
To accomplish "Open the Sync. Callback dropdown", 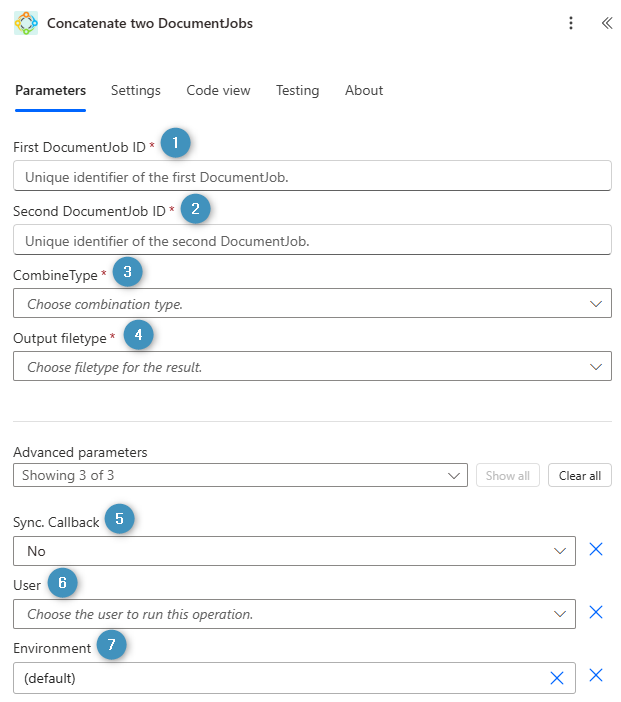I will click(x=294, y=551).
